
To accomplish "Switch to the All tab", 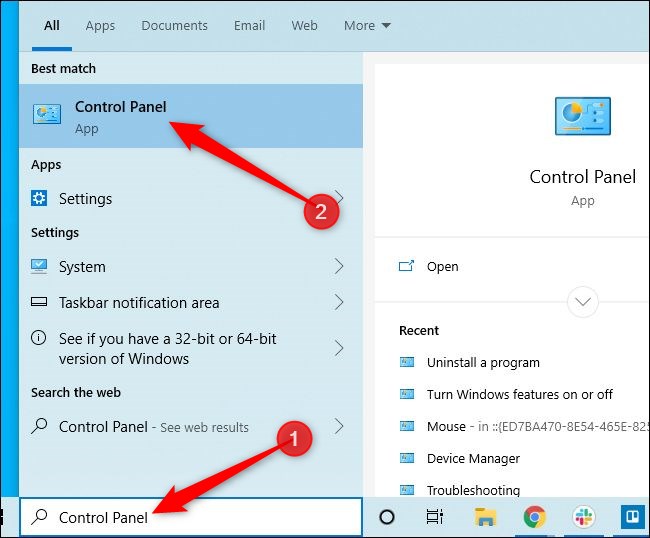I will click(52, 26).
